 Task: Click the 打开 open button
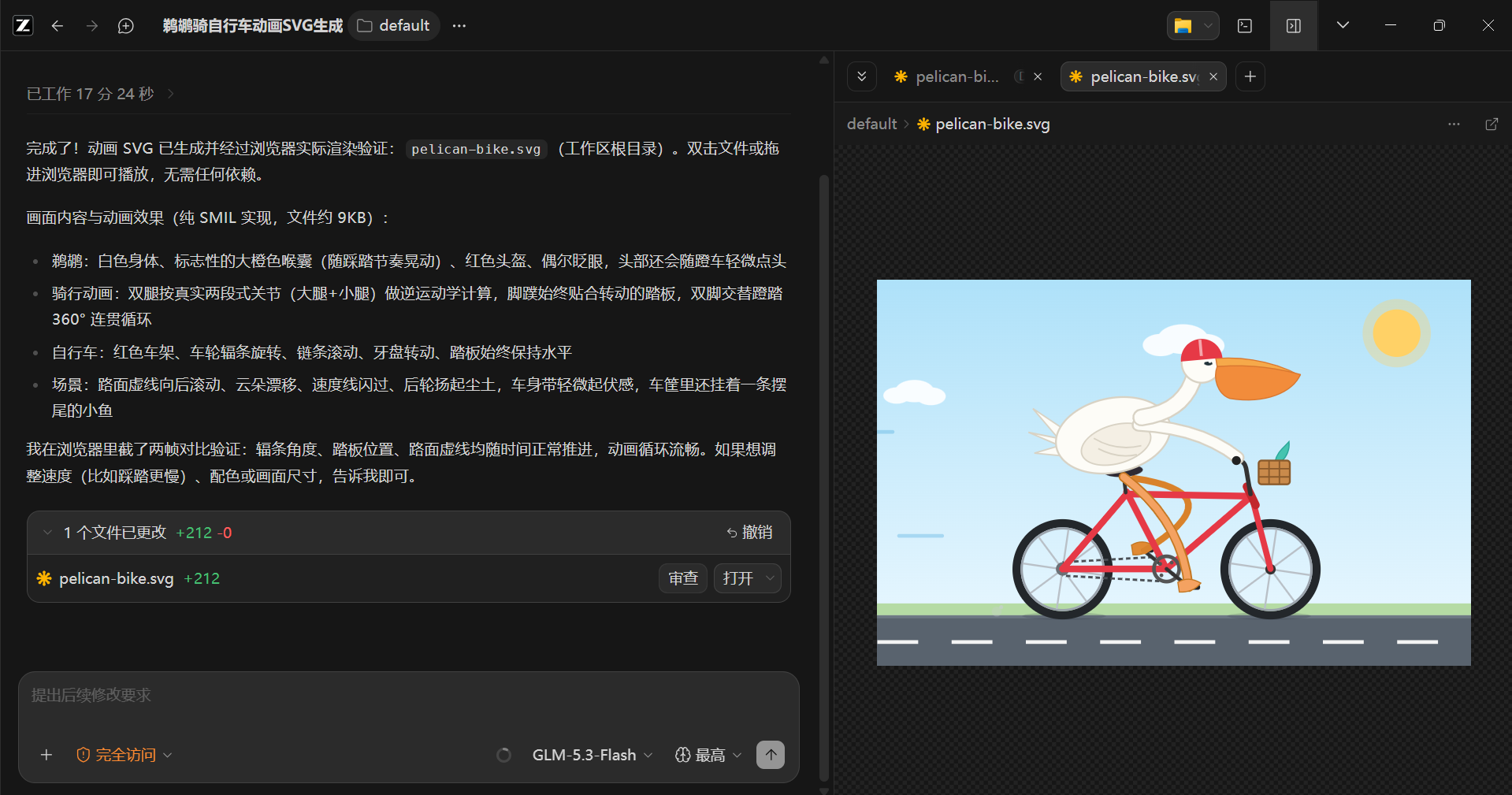click(737, 578)
